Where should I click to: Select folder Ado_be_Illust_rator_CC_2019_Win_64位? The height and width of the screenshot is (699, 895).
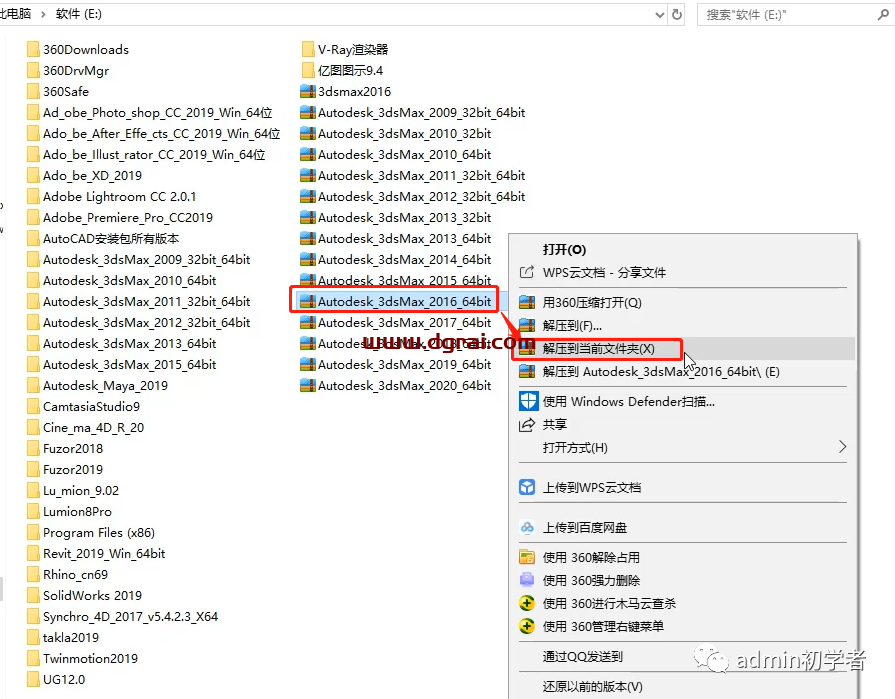click(154, 155)
